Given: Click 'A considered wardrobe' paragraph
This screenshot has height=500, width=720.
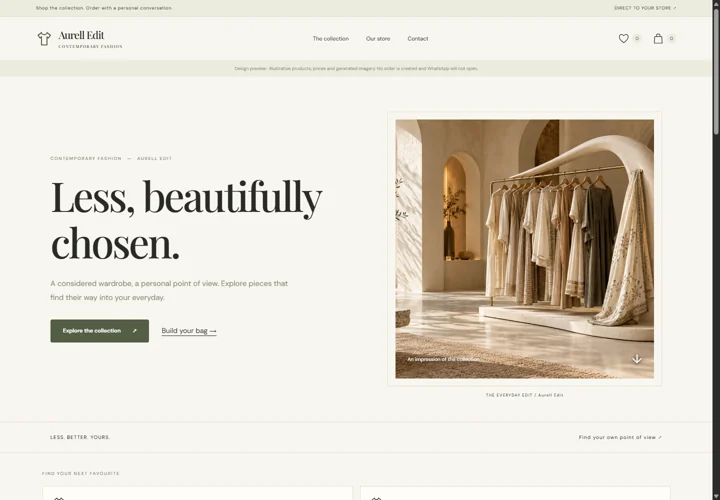Looking at the screenshot, I should pyautogui.click(x=169, y=290).
